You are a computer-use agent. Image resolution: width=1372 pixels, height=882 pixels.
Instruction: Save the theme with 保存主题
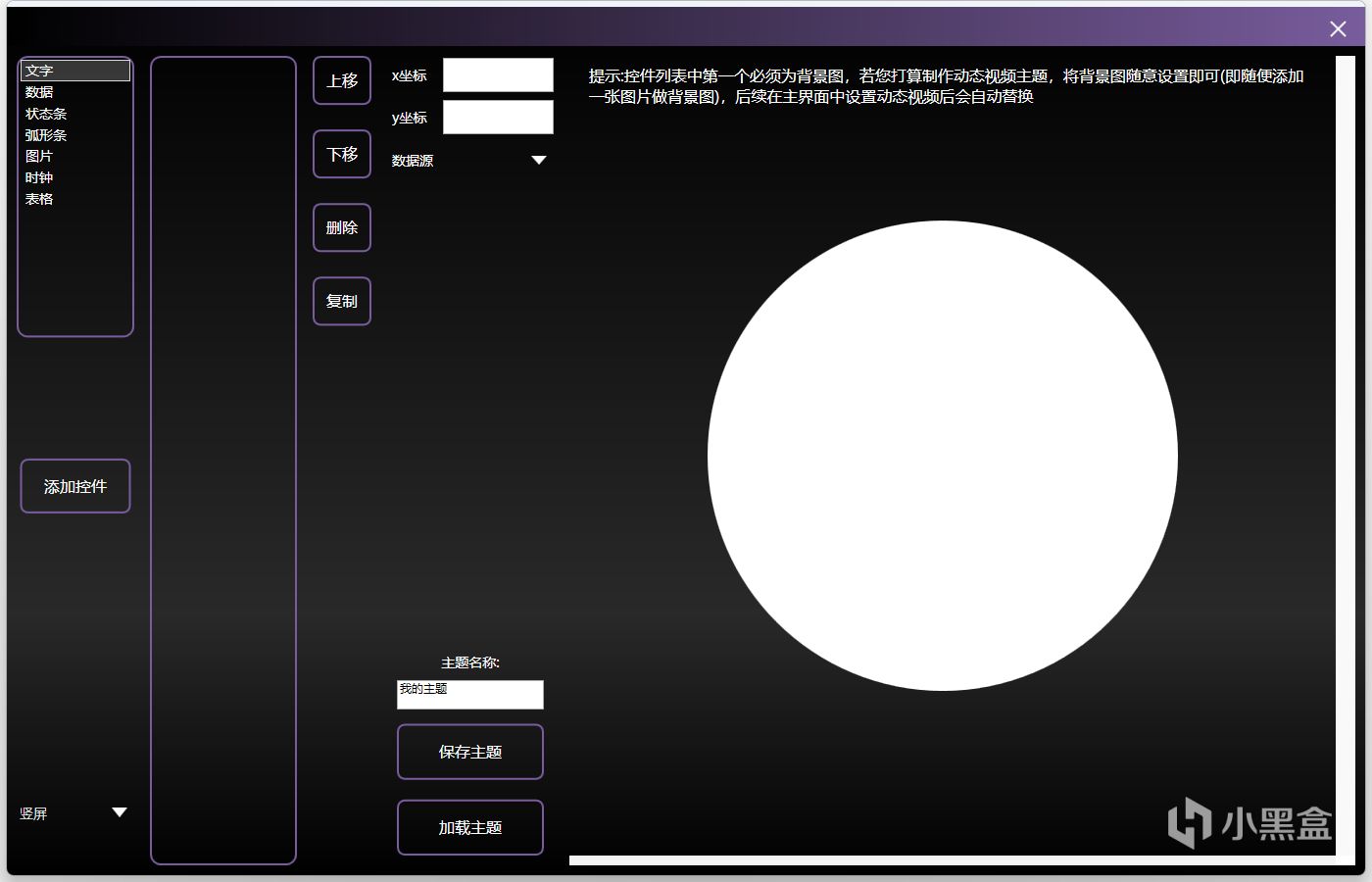point(470,752)
